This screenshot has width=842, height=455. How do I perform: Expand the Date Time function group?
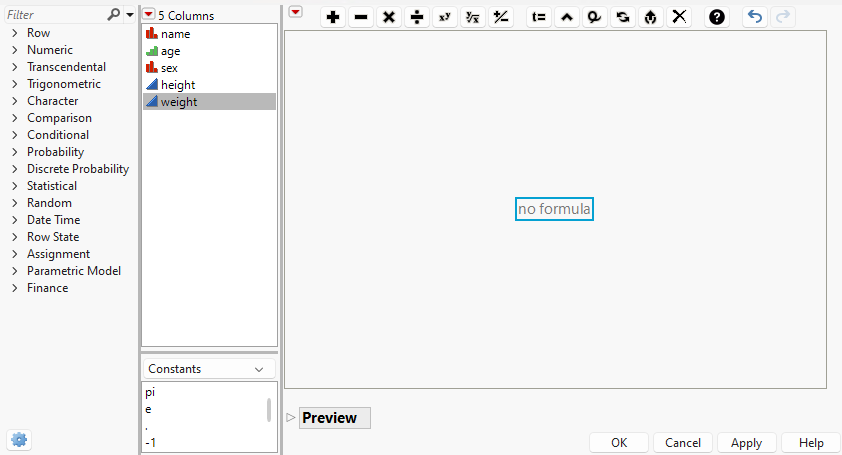pos(14,220)
